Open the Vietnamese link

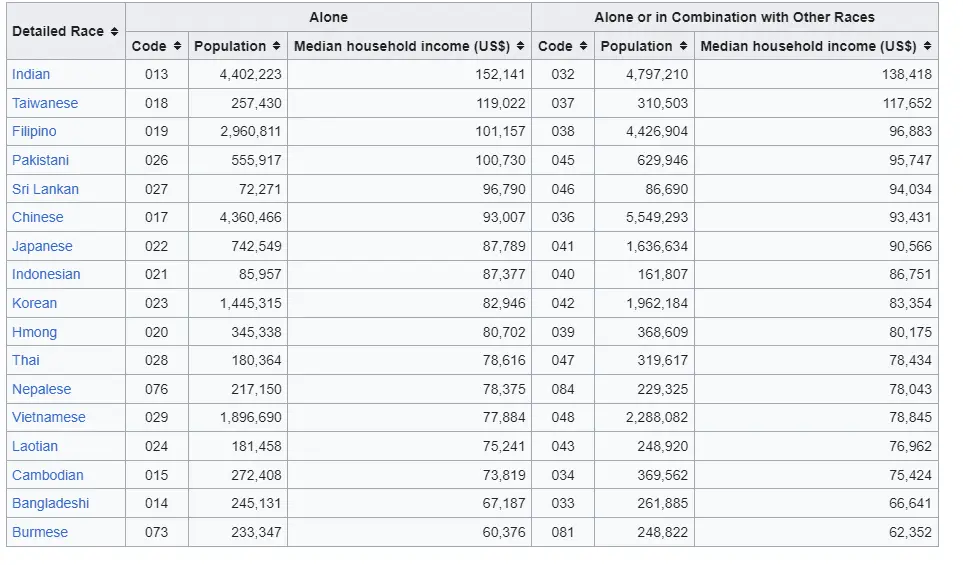click(49, 417)
